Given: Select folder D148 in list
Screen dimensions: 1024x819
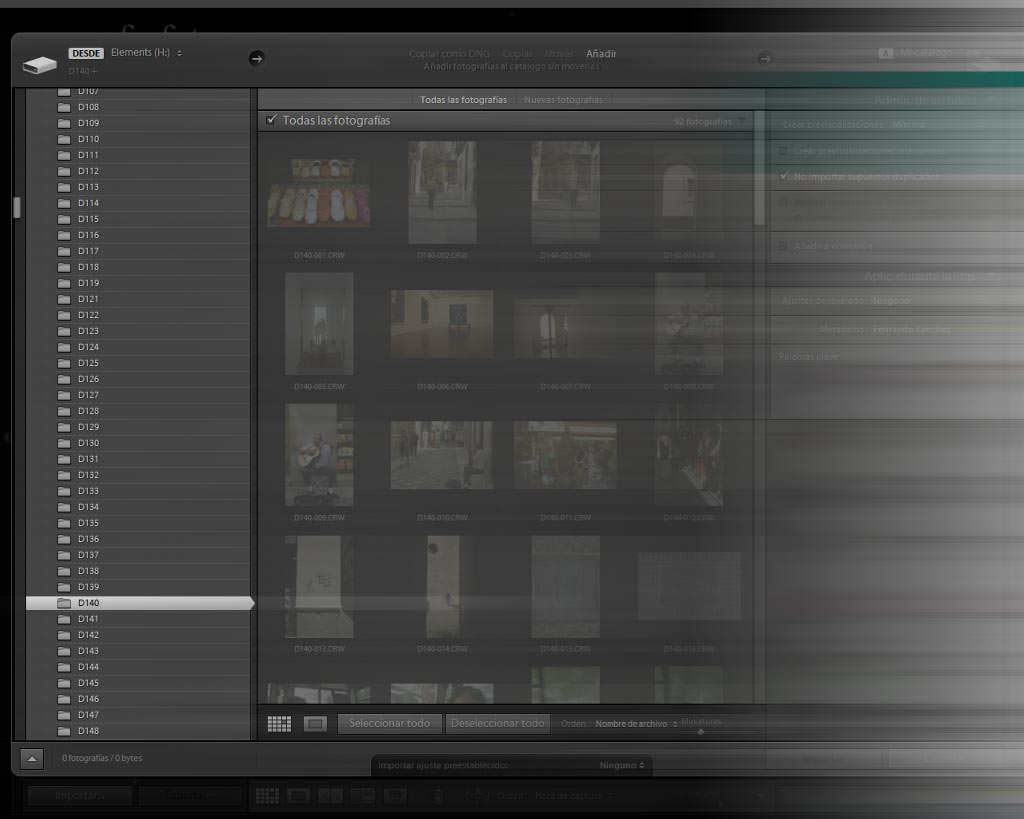Looking at the screenshot, I should (x=138, y=731).
